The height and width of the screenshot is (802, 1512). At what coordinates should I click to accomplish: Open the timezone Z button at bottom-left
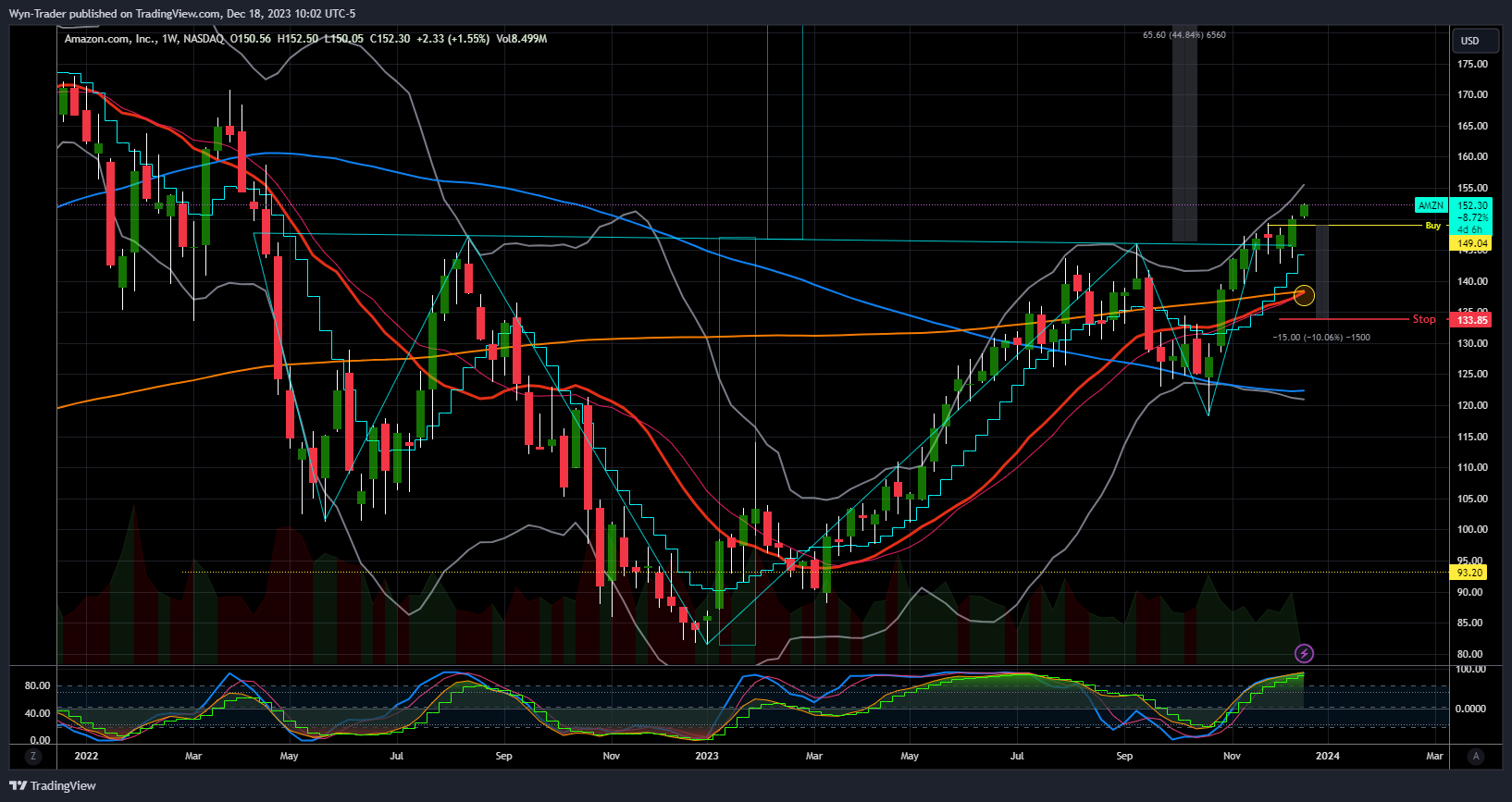click(33, 757)
